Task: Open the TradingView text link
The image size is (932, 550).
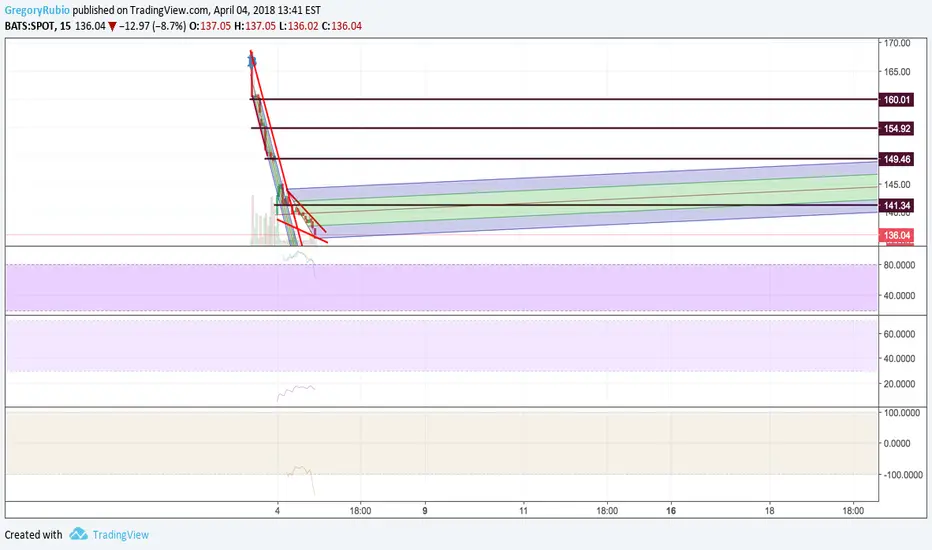Action: tap(121, 535)
